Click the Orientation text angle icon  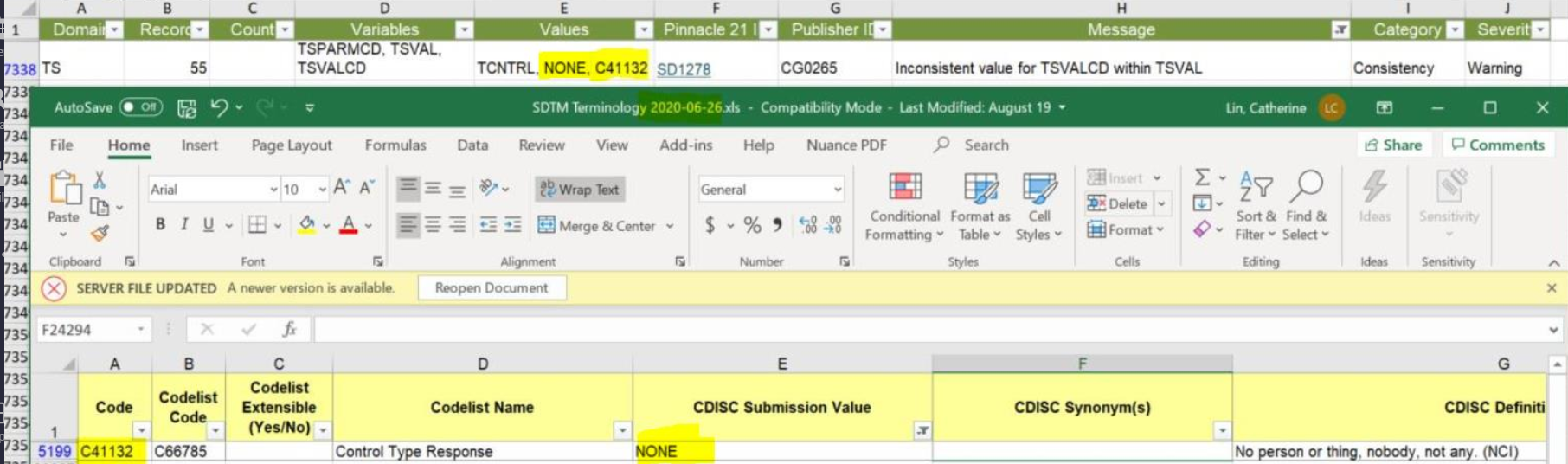489,188
